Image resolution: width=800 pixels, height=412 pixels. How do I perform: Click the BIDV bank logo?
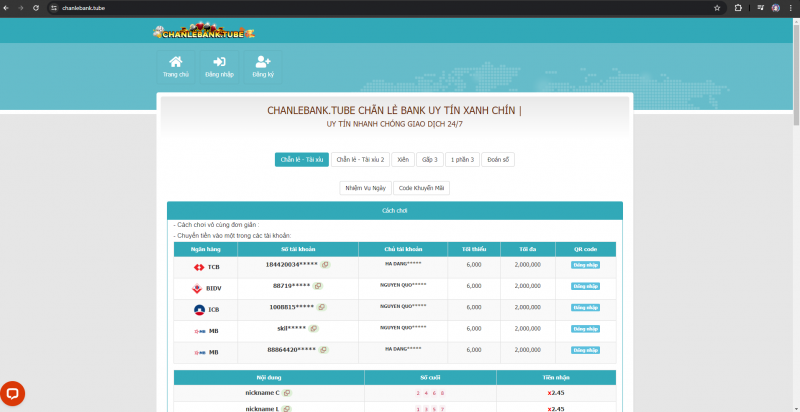[x=197, y=289]
